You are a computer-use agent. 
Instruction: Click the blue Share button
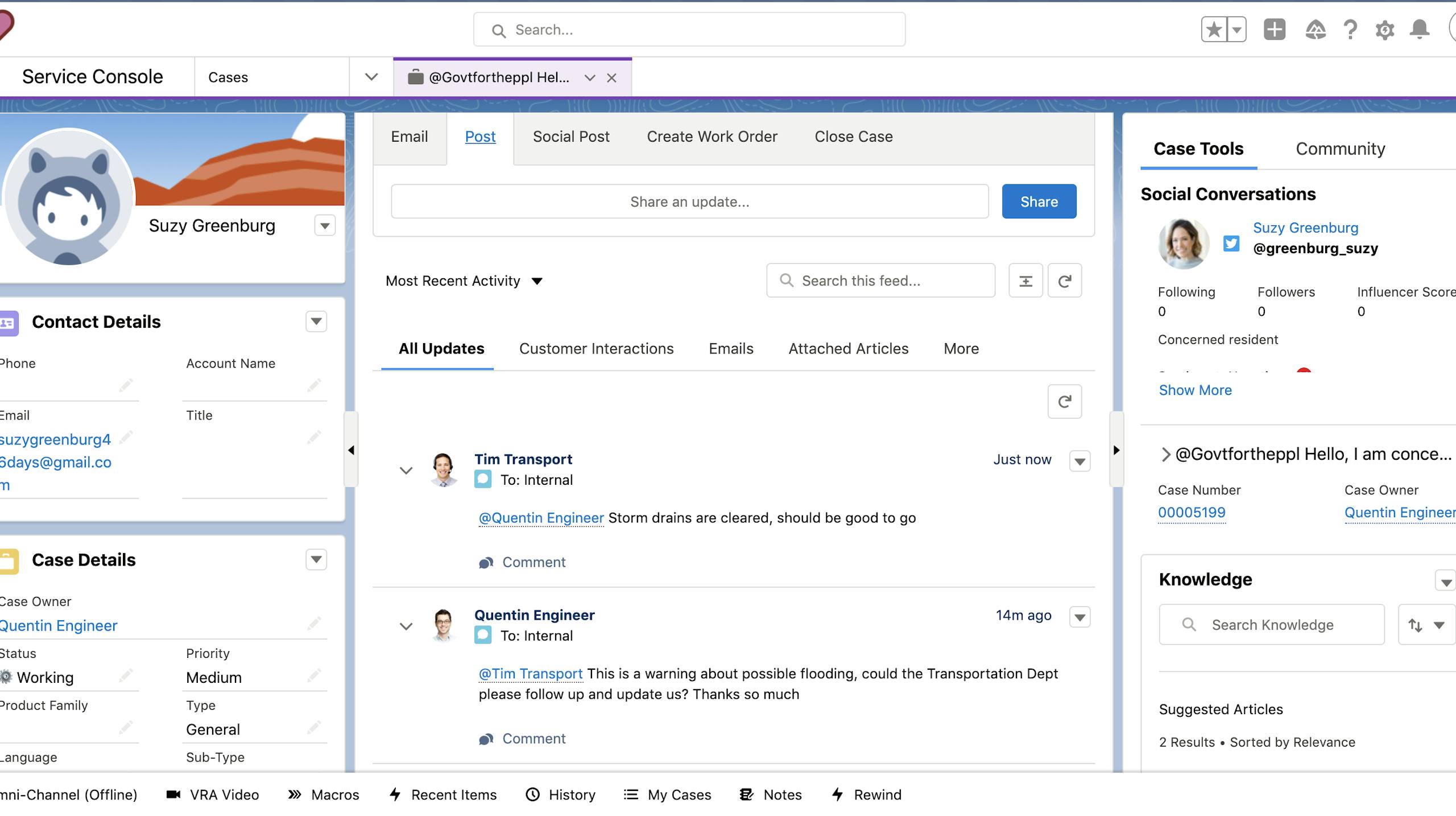point(1039,201)
